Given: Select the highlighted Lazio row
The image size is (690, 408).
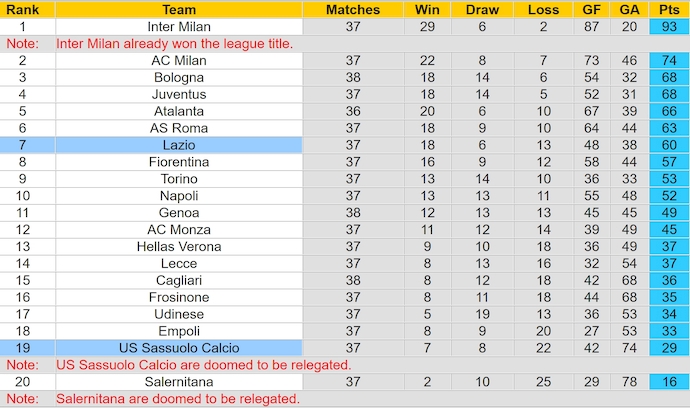Looking at the screenshot, I should 179,145.
